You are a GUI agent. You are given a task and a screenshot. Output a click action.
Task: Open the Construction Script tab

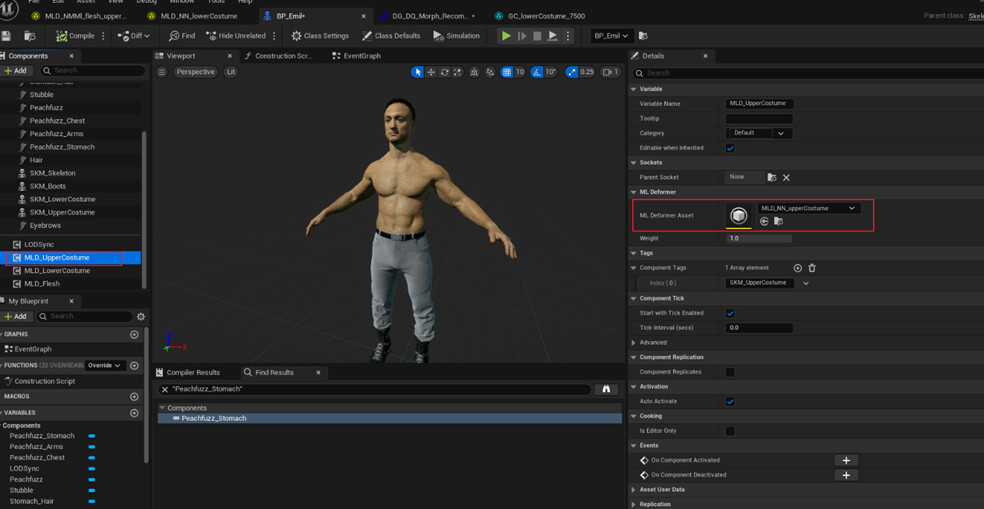pos(279,56)
